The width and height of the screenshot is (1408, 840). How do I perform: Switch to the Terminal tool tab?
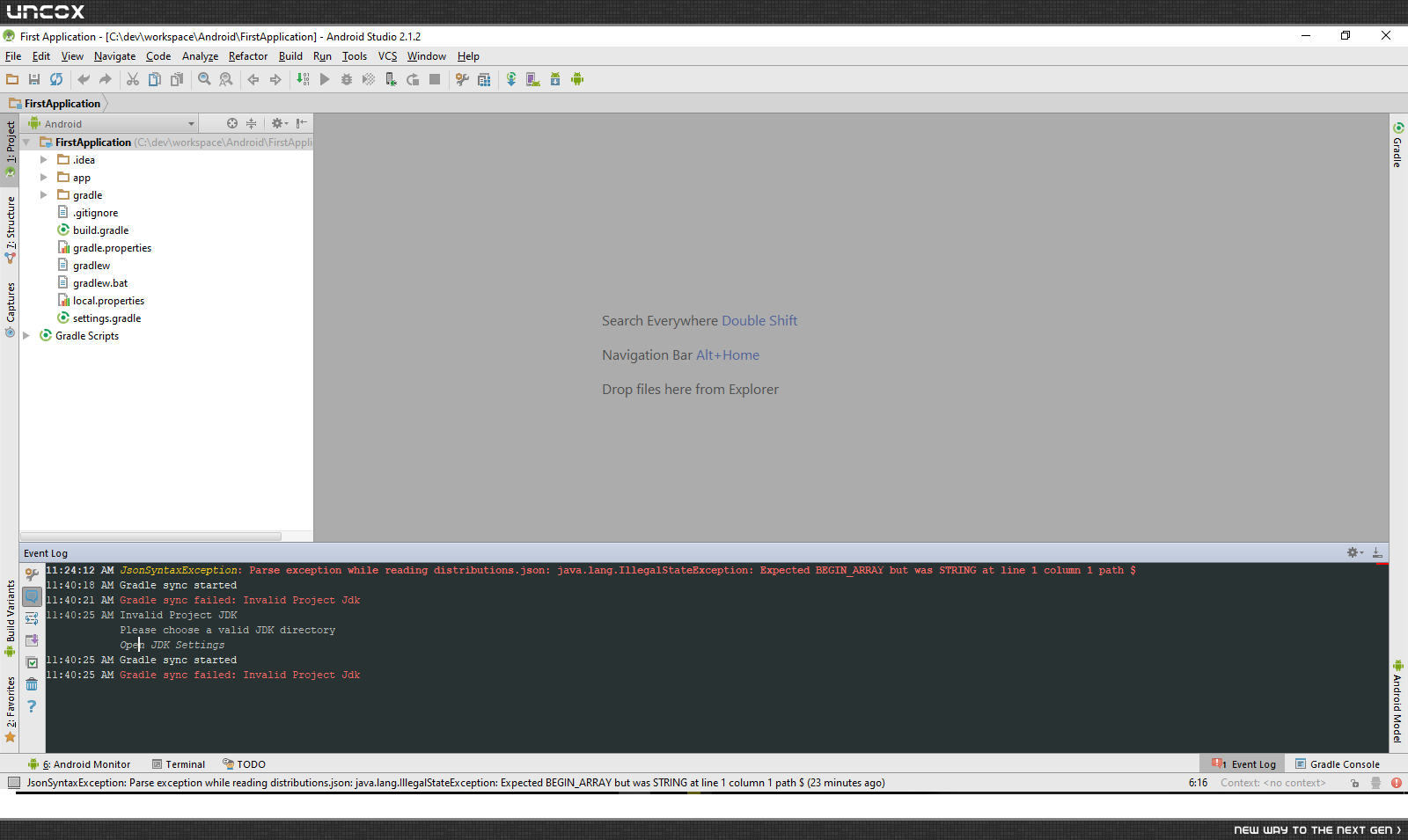click(178, 764)
